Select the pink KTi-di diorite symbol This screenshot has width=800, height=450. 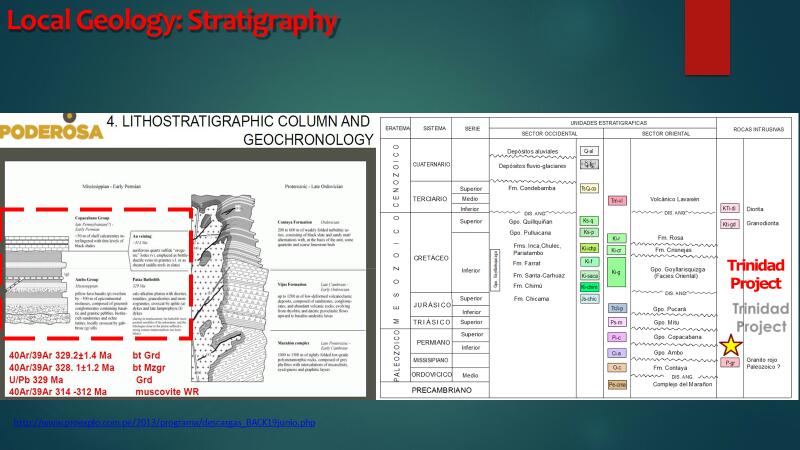coord(729,208)
